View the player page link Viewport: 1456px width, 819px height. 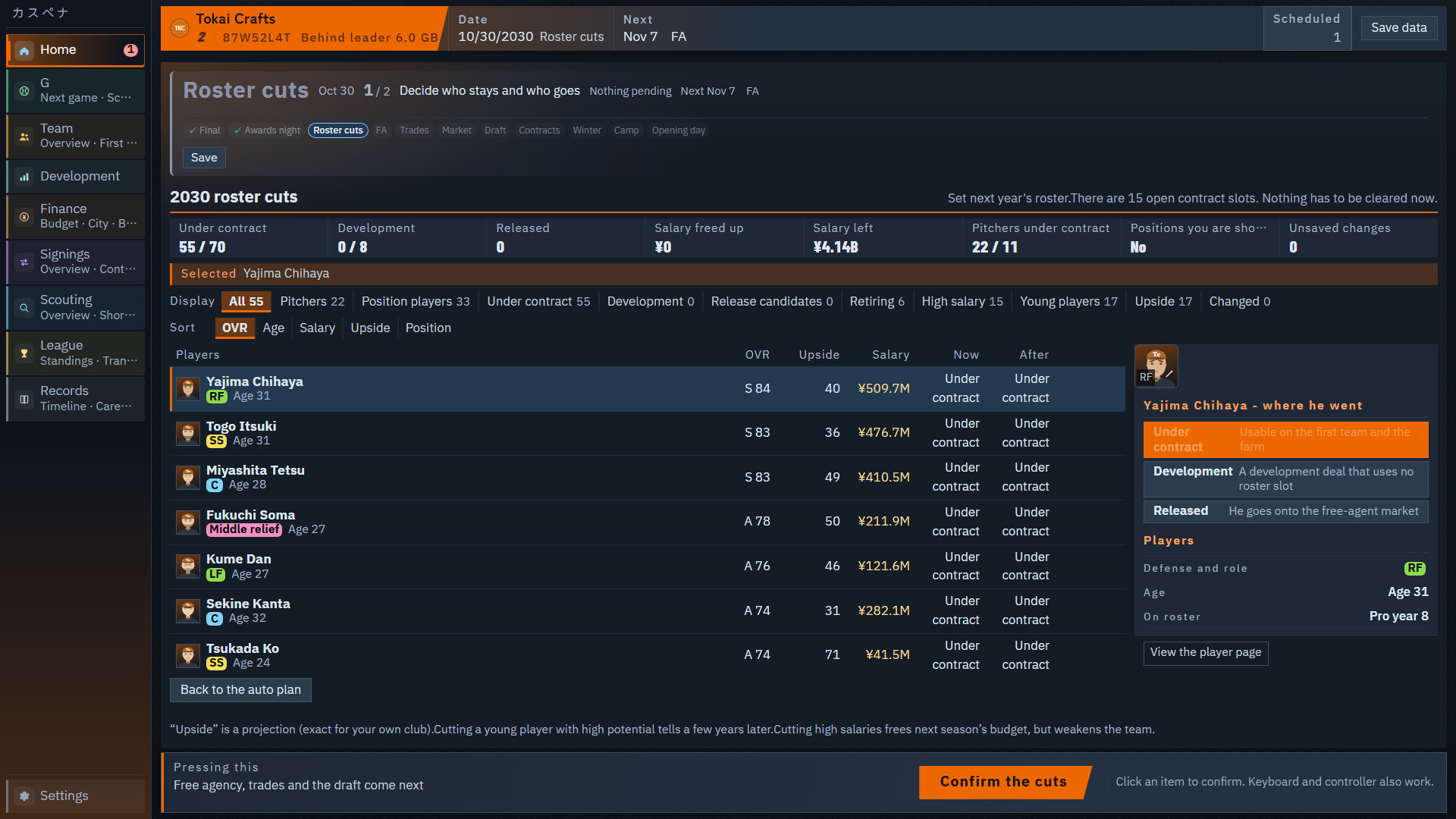coord(1206,653)
